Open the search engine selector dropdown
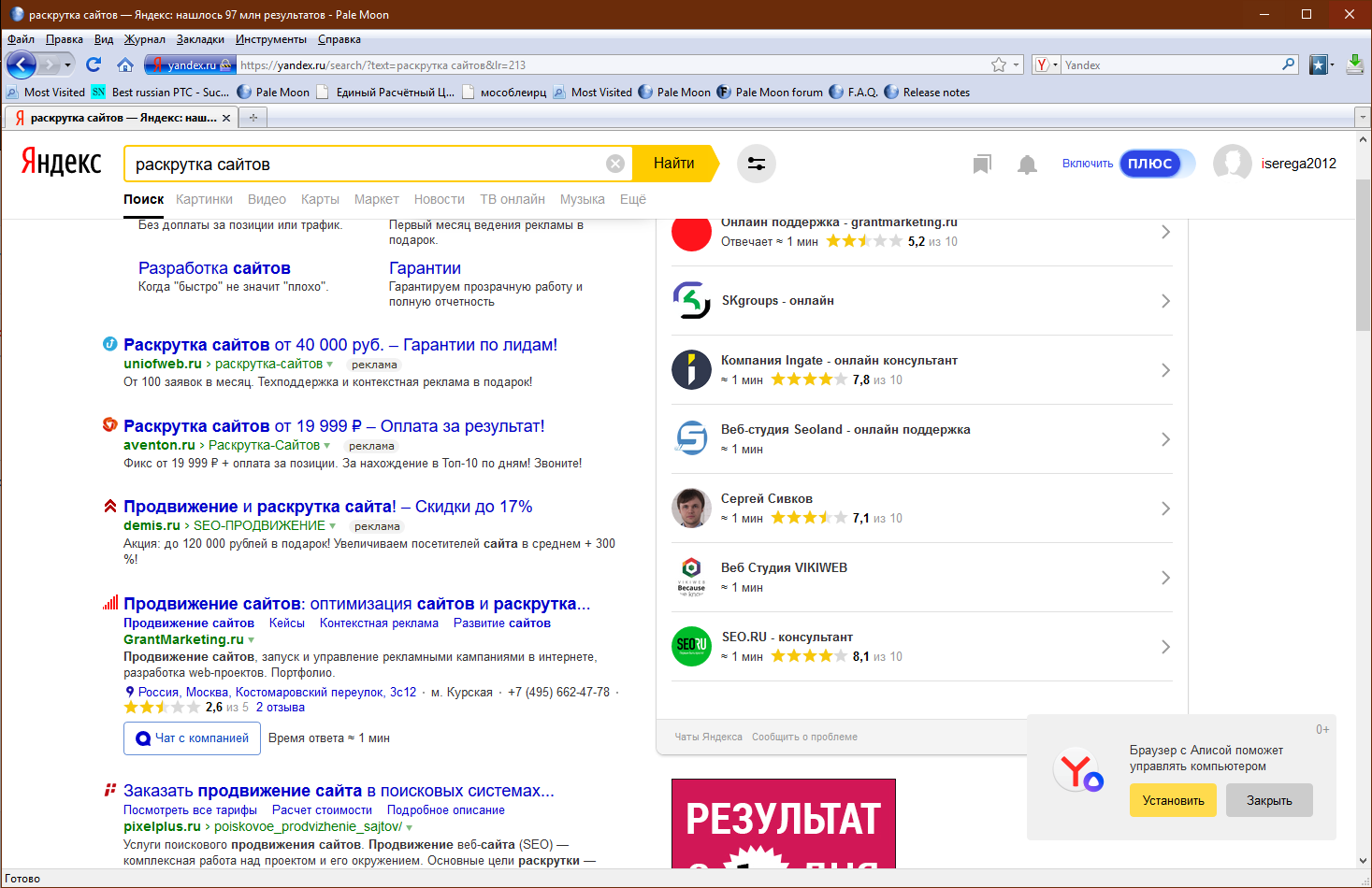The image size is (1372, 888). [x=1047, y=64]
